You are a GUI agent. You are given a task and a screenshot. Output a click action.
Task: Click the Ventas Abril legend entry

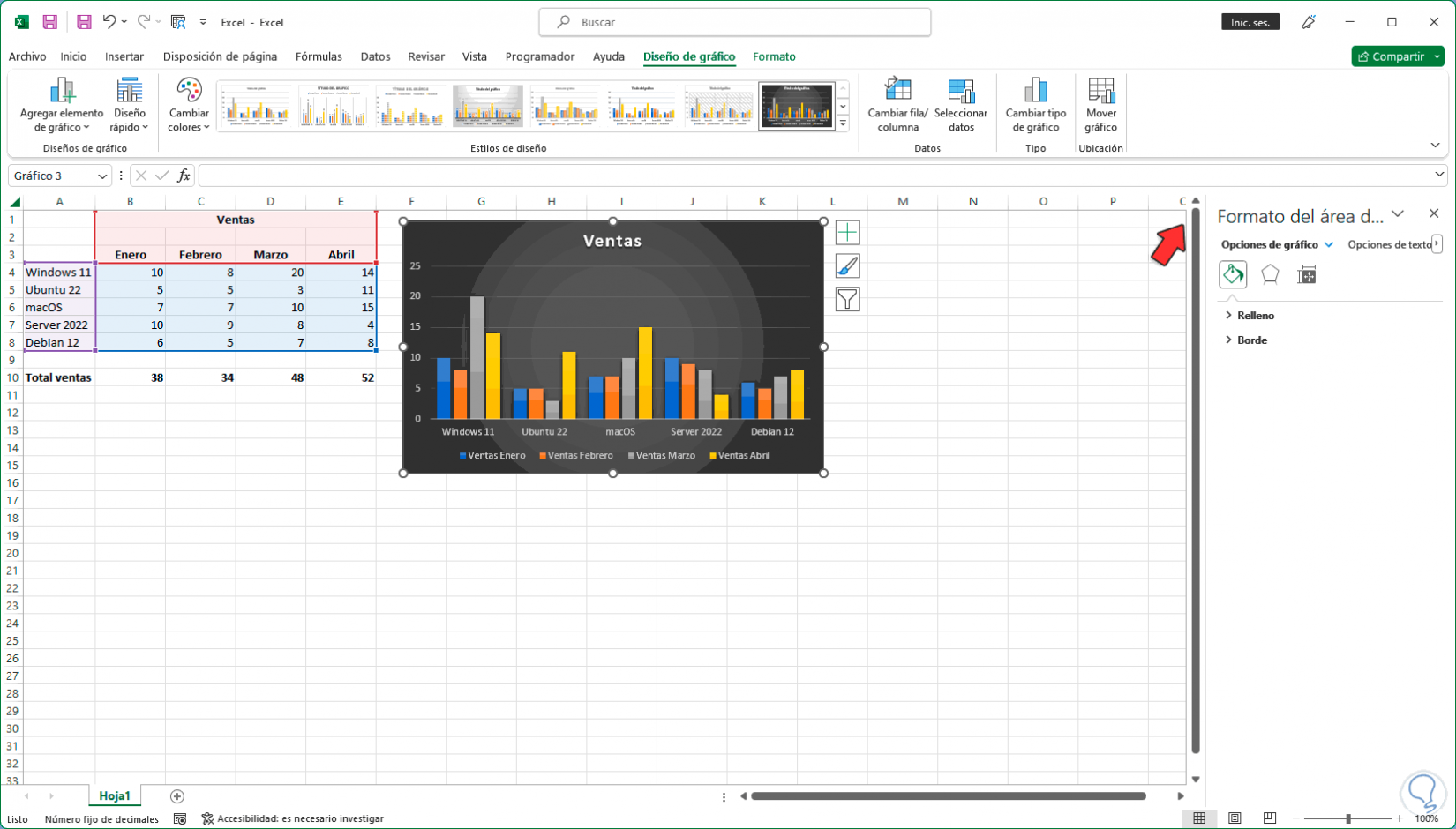739,456
